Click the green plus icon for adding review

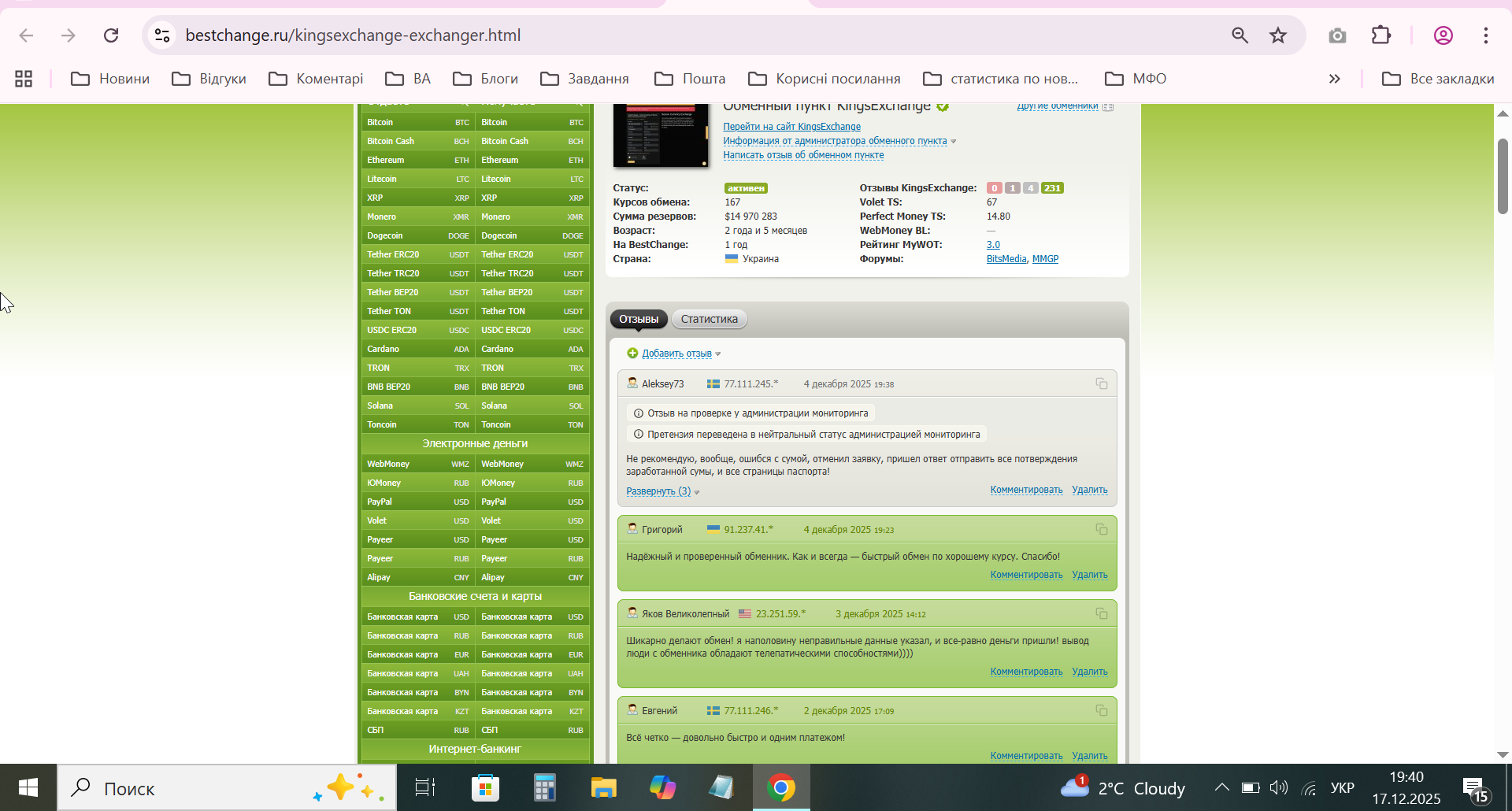[632, 354]
